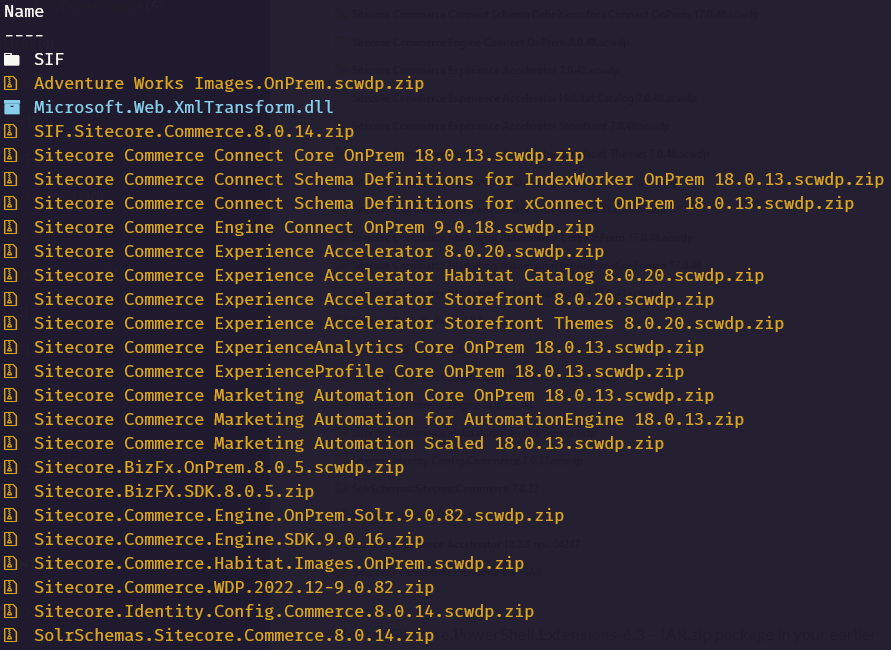This screenshot has width=891, height=650.
Task: Click the zip icon beside Sitecore.Commerce.Engine.OnPrem.Solr.9.0.82
Action: point(10,515)
